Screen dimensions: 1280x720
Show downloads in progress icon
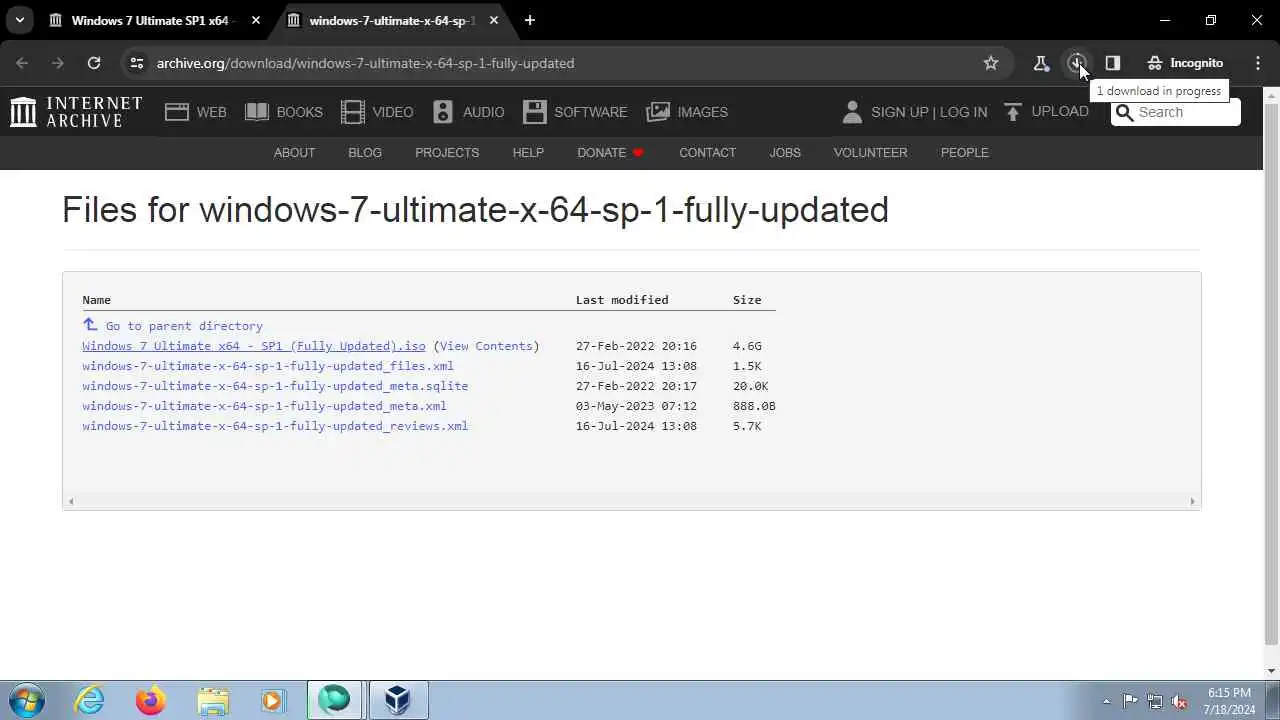[x=1077, y=63]
